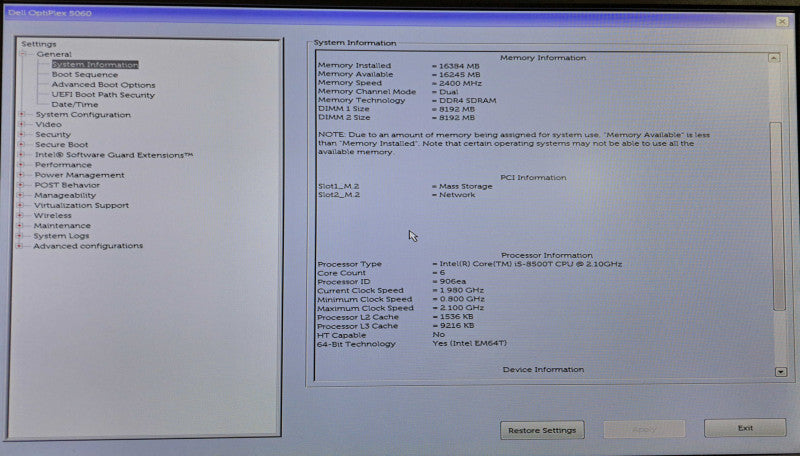
Task: Open Date/Time settings
Action: coord(74,105)
